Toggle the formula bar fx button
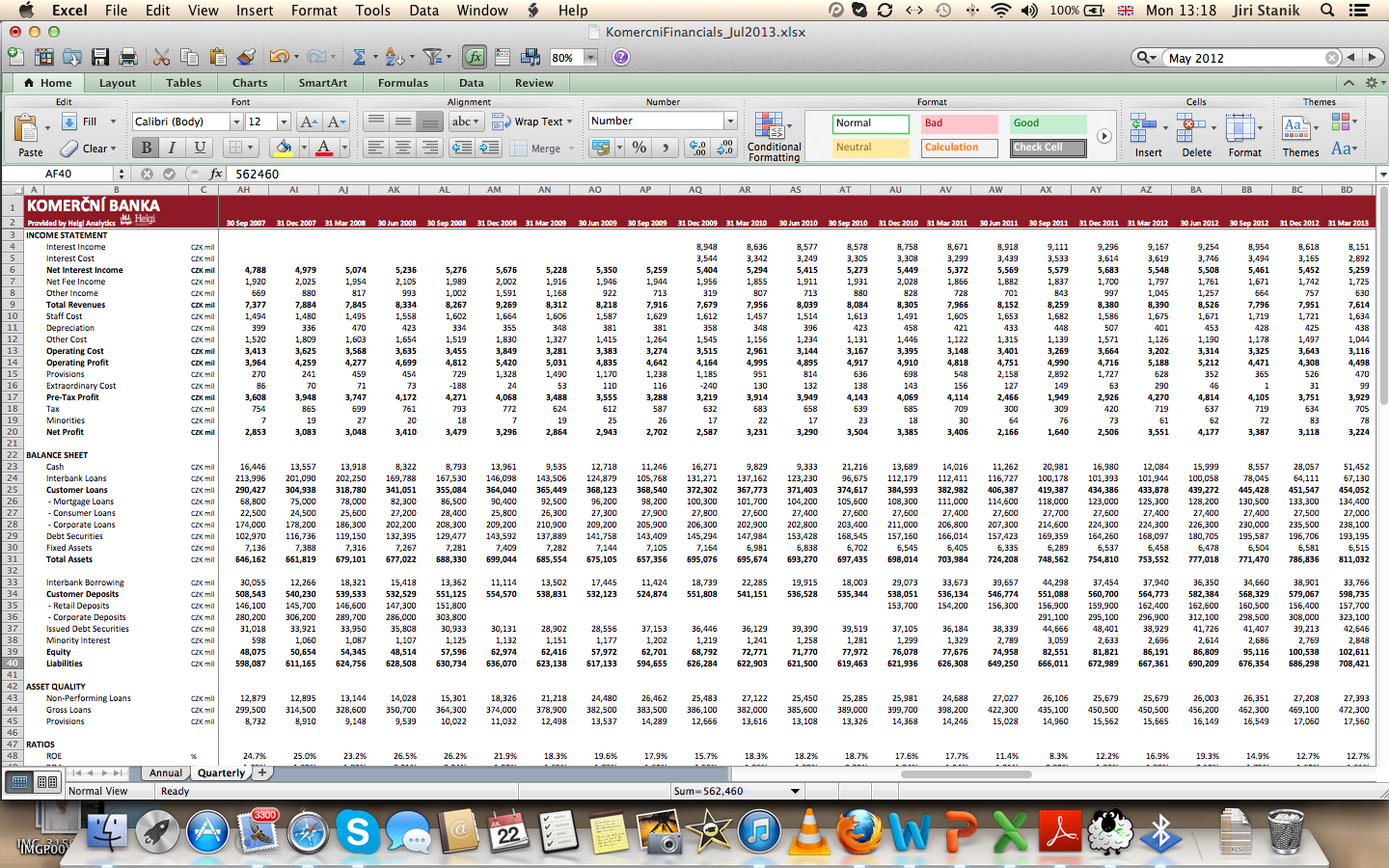This screenshot has width=1389, height=868. [474, 57]
